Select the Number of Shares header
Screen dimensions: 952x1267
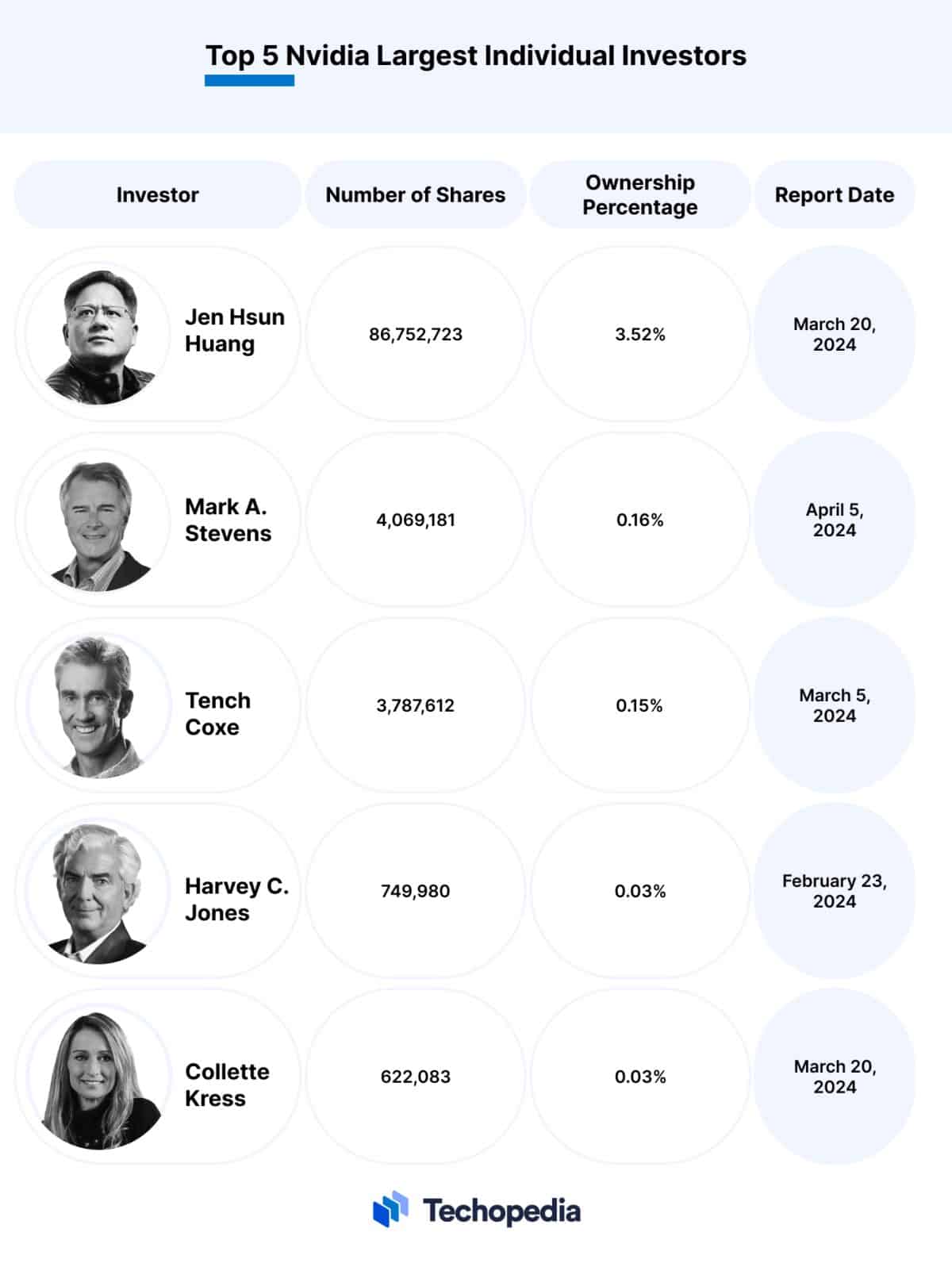click(x=416, y=194)
